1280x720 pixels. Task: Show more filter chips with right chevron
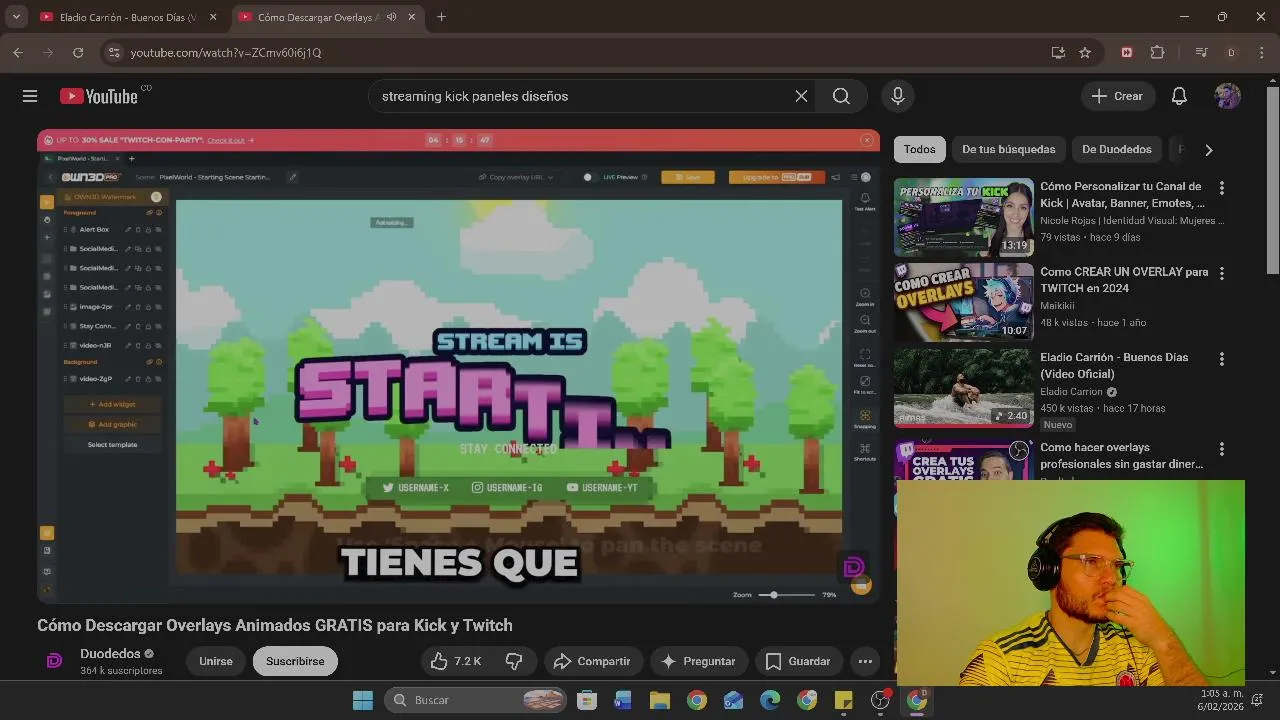[x=1208, y=150]
